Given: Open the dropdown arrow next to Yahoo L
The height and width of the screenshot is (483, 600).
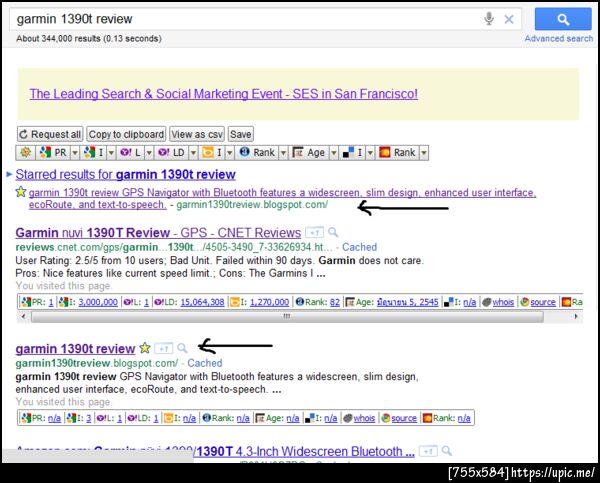Looking at the screenshot, I should point(149,153).
